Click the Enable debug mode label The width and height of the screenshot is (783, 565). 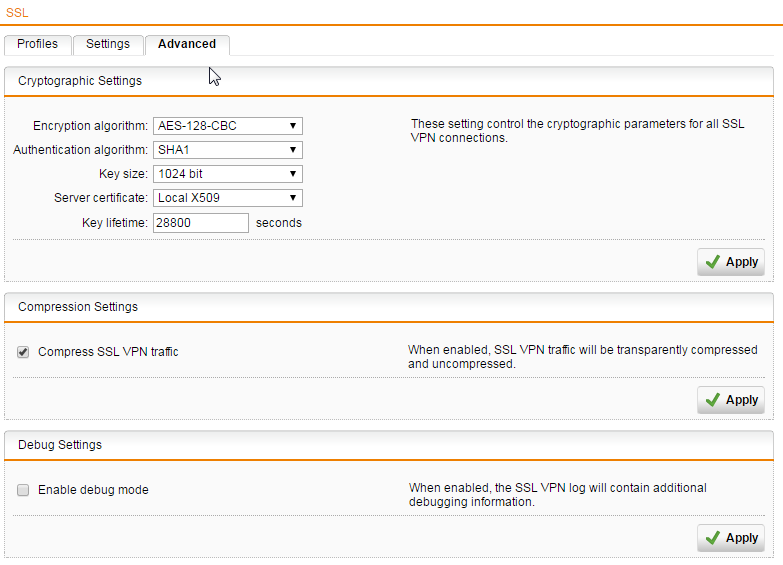tap(93, 490)
